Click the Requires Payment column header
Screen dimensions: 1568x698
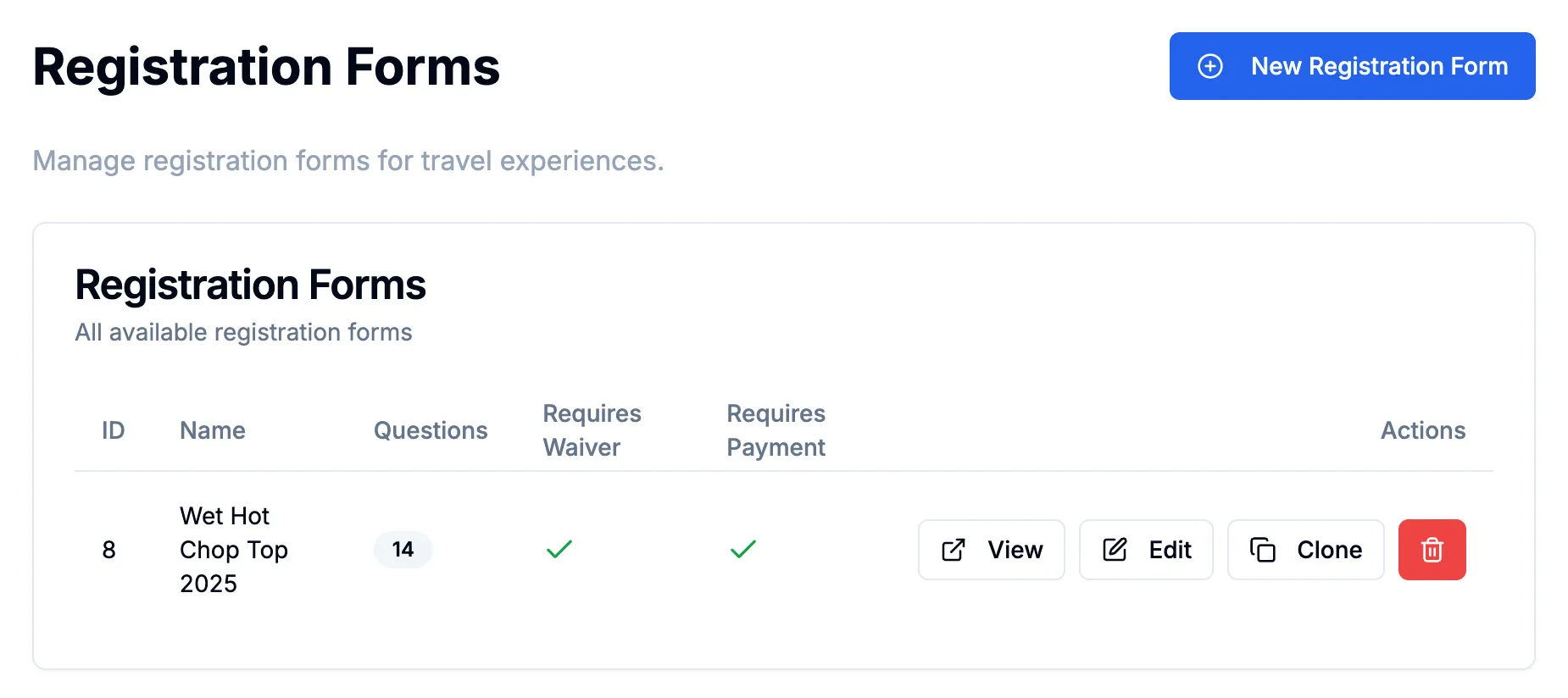(x=776, y=430)
